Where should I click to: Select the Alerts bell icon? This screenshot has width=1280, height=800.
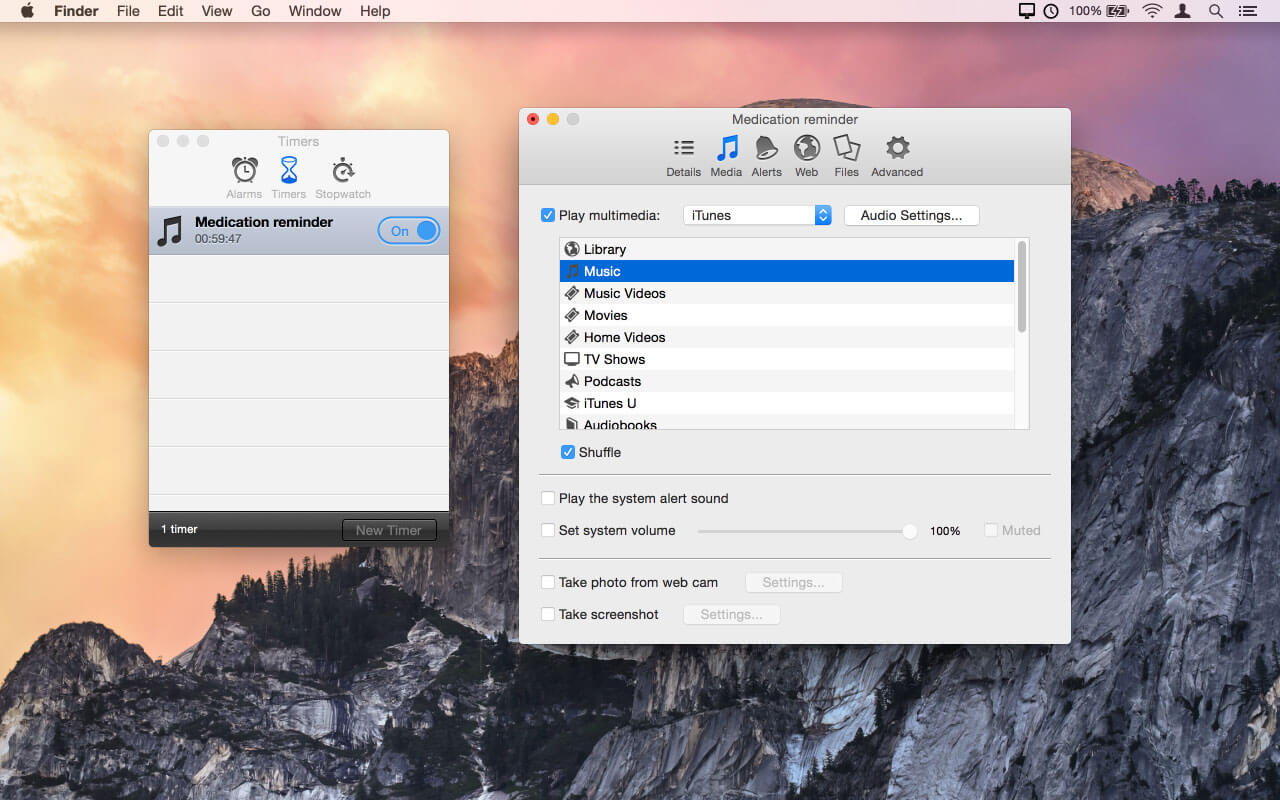point(766,149)
